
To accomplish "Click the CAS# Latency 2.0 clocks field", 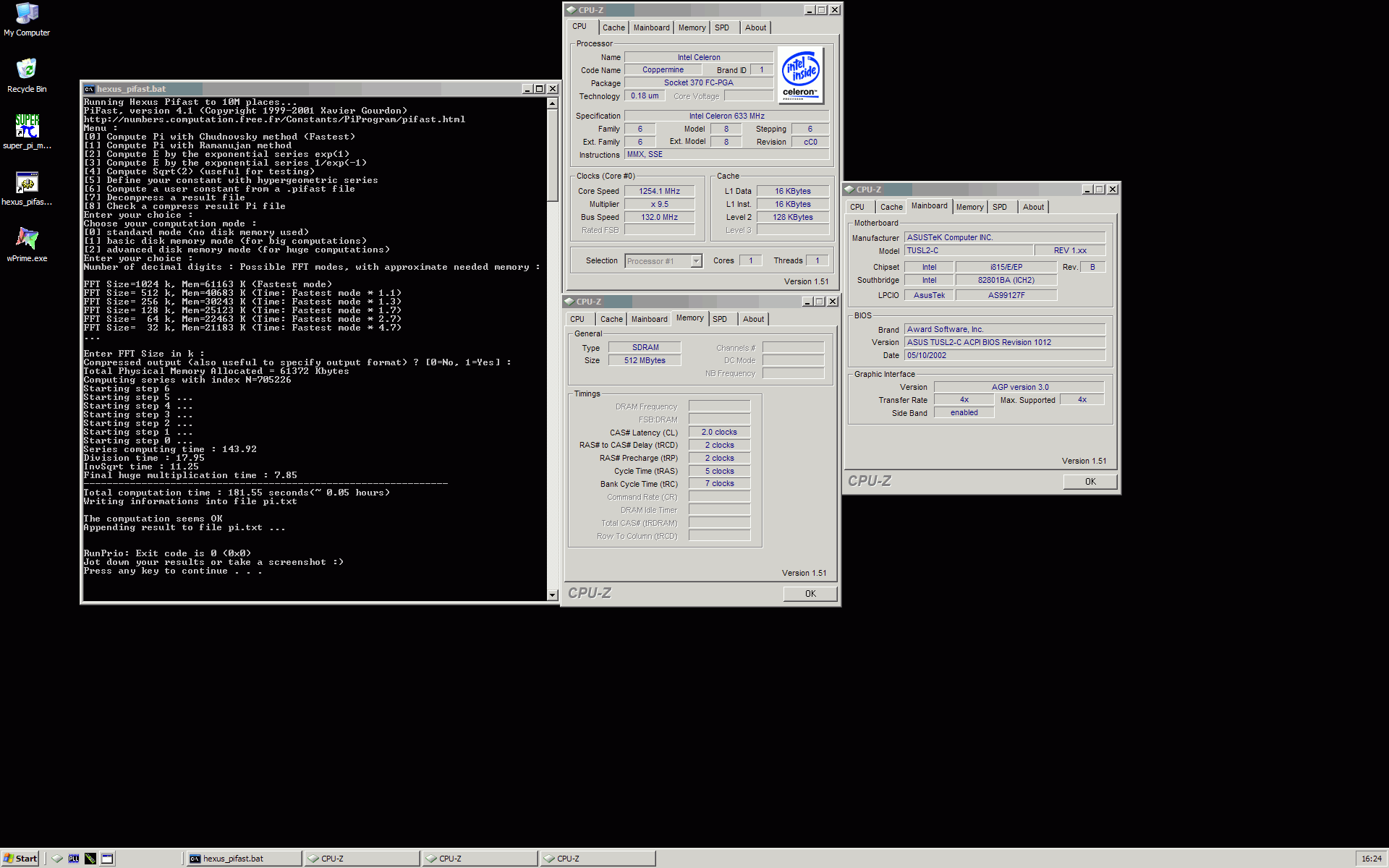I will point(719,433).
